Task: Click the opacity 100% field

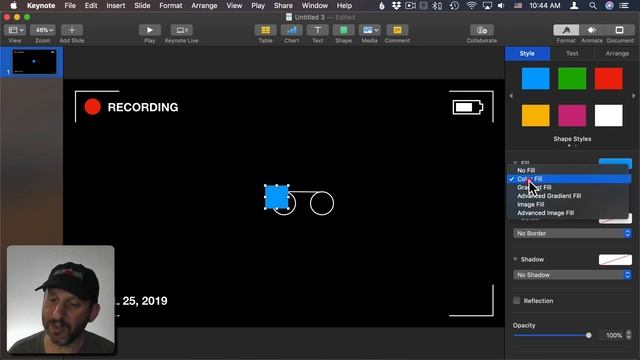Action: pyautogui.click(x=612, y=335)
